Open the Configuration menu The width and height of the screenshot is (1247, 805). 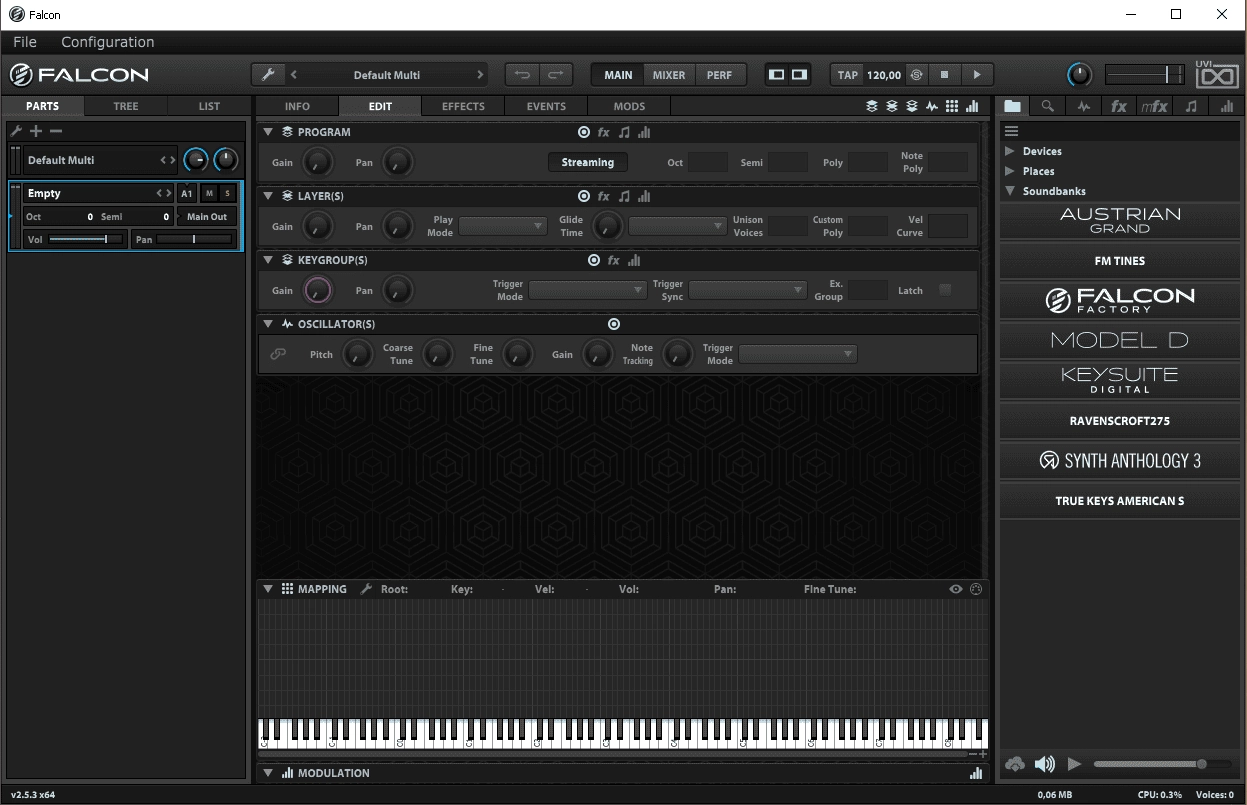click(x=108, y=42)
